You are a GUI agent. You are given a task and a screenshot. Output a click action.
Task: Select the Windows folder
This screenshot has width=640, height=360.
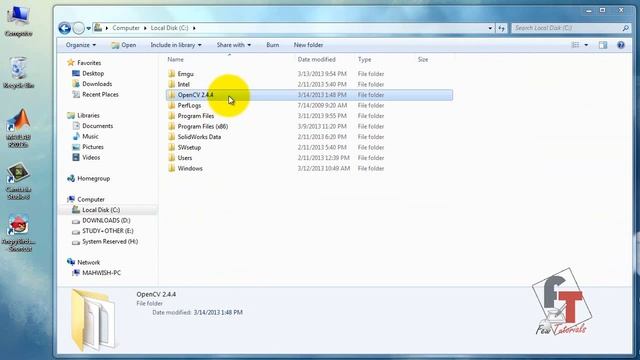(x=190, y=168)
